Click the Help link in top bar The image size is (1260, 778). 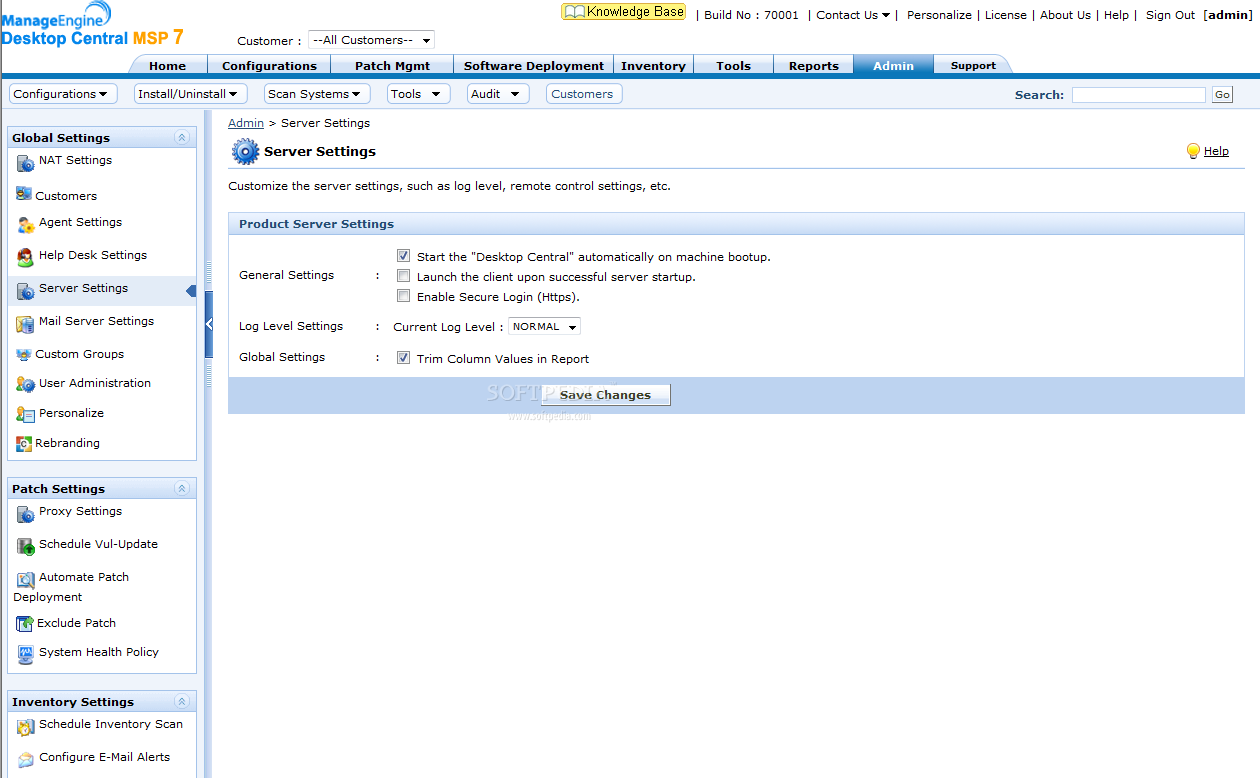1116,15
